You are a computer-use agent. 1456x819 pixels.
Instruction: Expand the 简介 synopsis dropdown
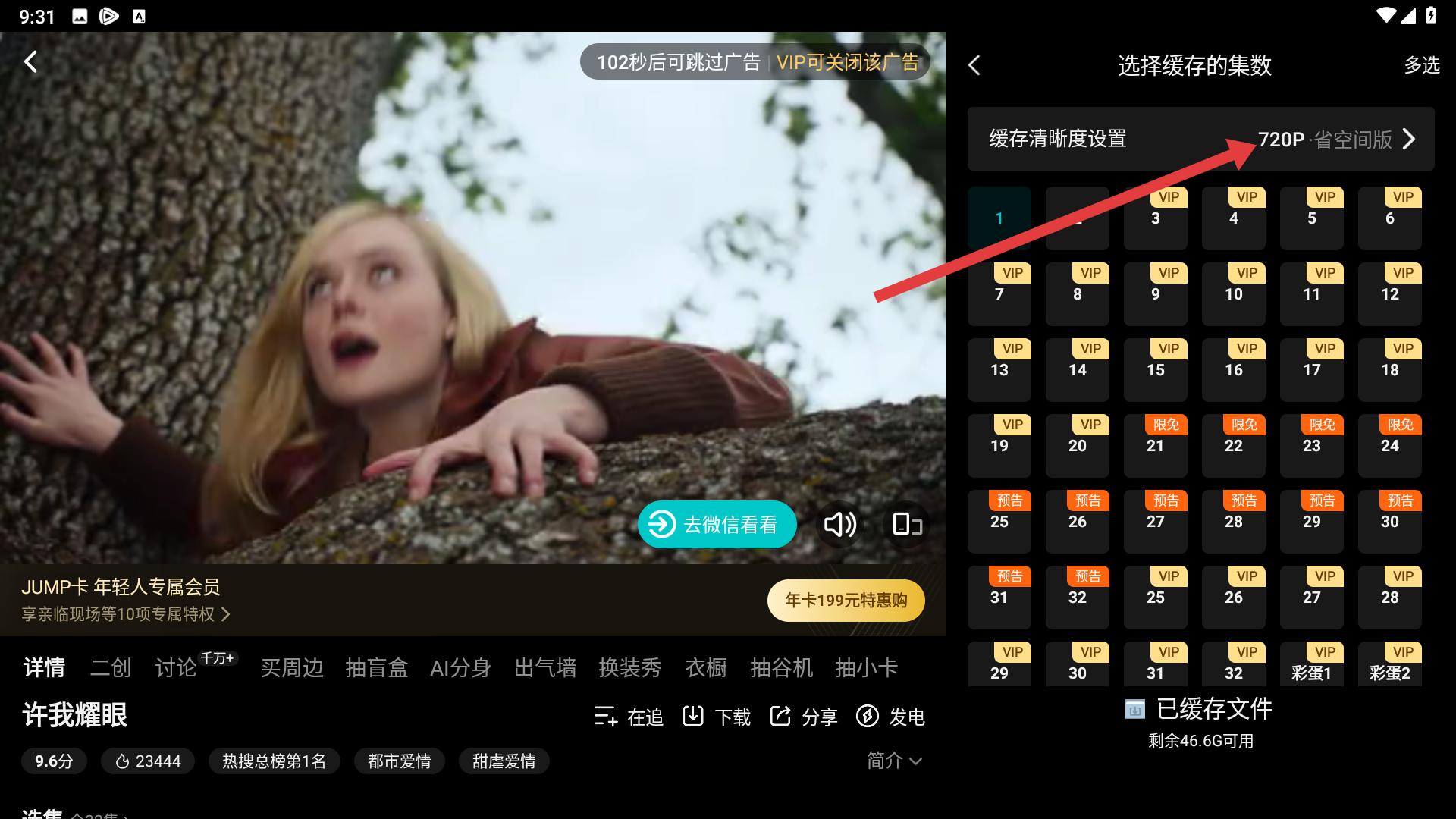coord(894,761)
